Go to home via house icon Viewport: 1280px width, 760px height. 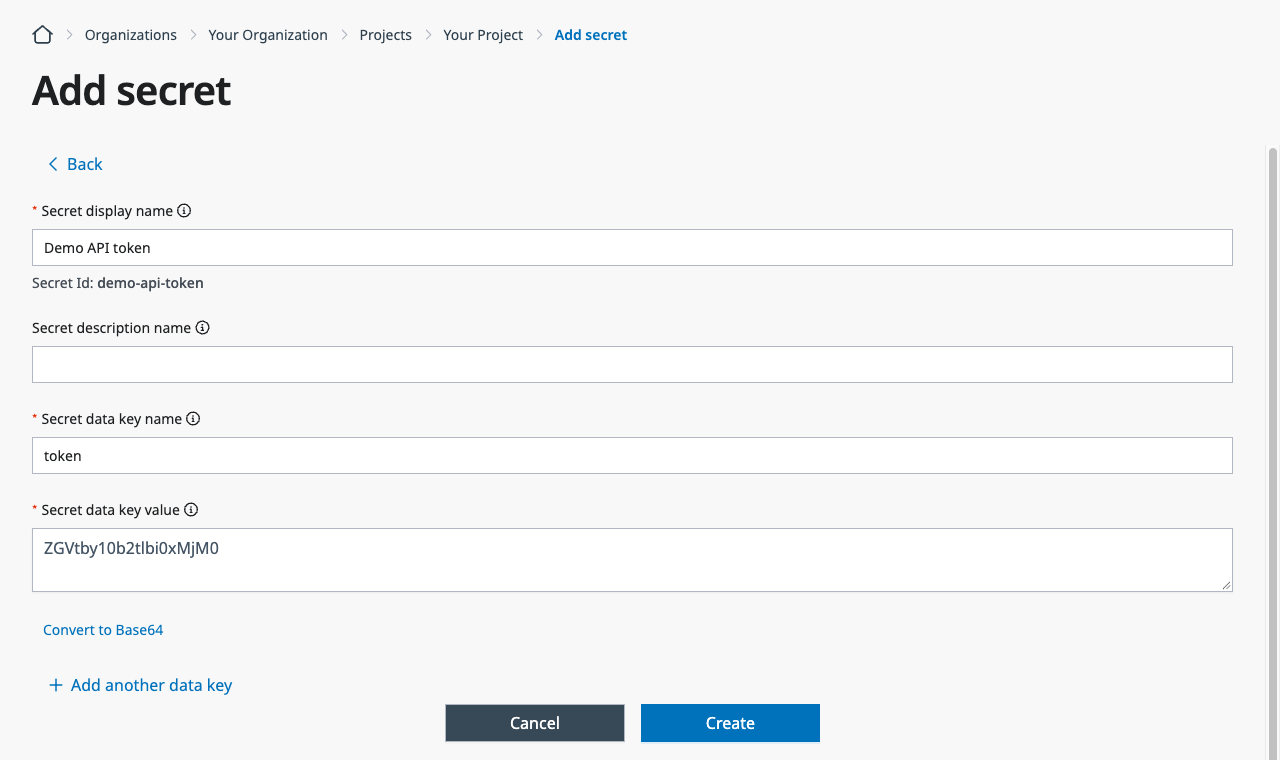point(42,35)
